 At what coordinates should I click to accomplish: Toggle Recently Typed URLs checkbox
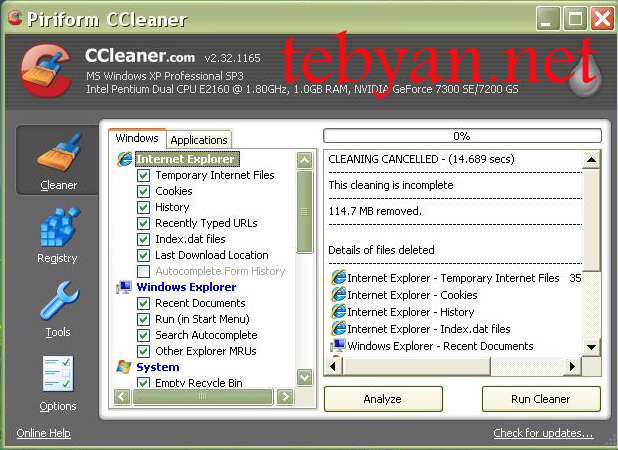point(143,223)
